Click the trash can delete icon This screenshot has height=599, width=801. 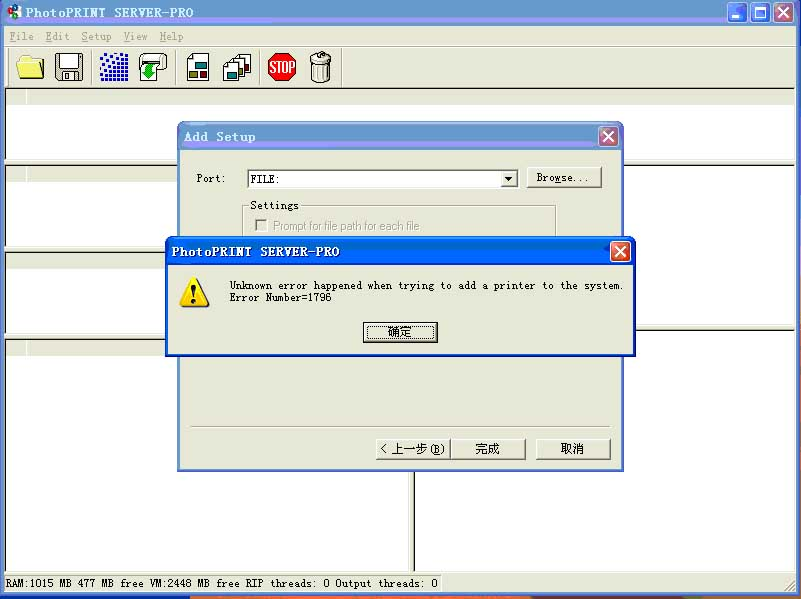click(x=321, y=67)
